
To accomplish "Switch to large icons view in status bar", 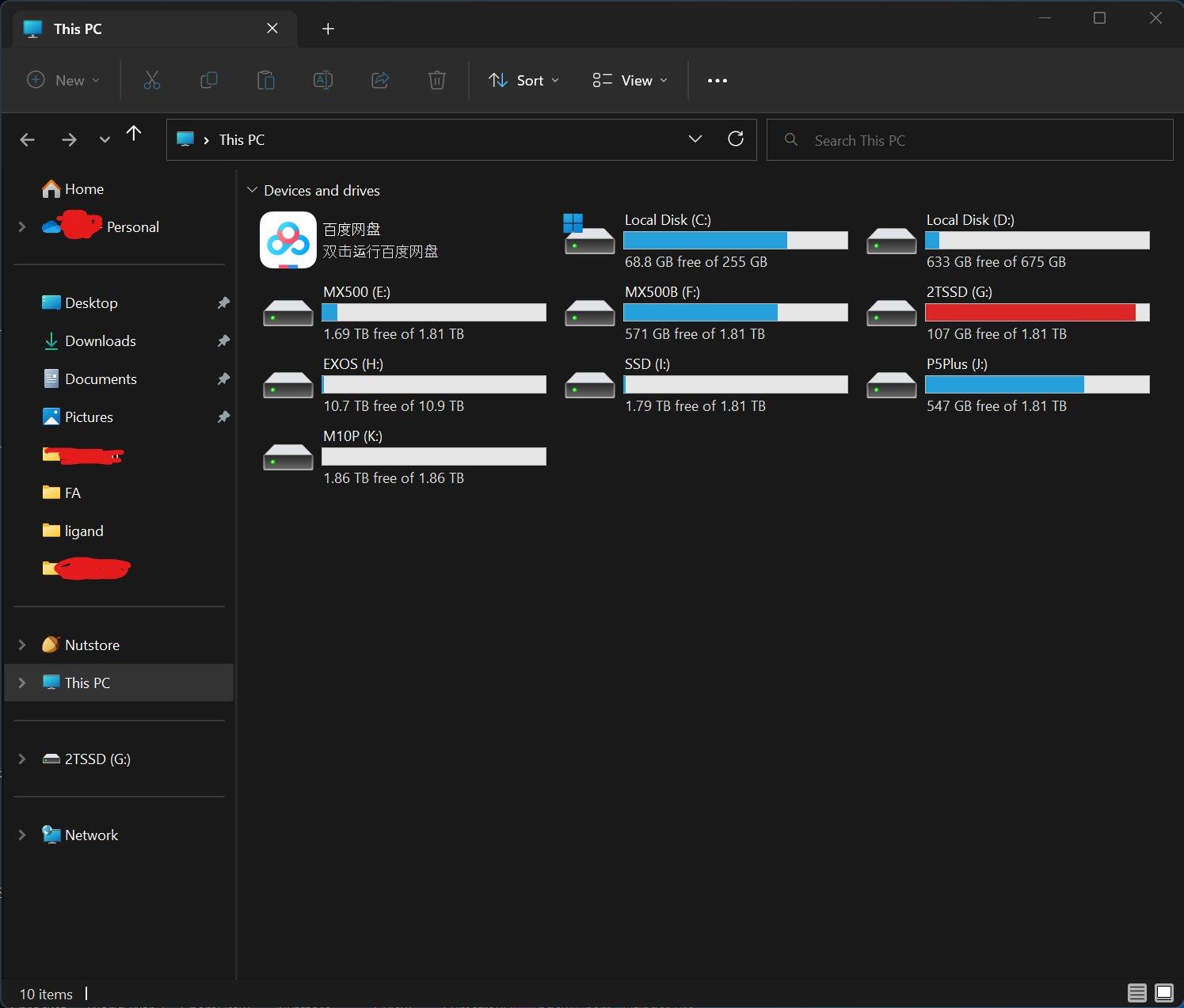I will pos(1164,992).
